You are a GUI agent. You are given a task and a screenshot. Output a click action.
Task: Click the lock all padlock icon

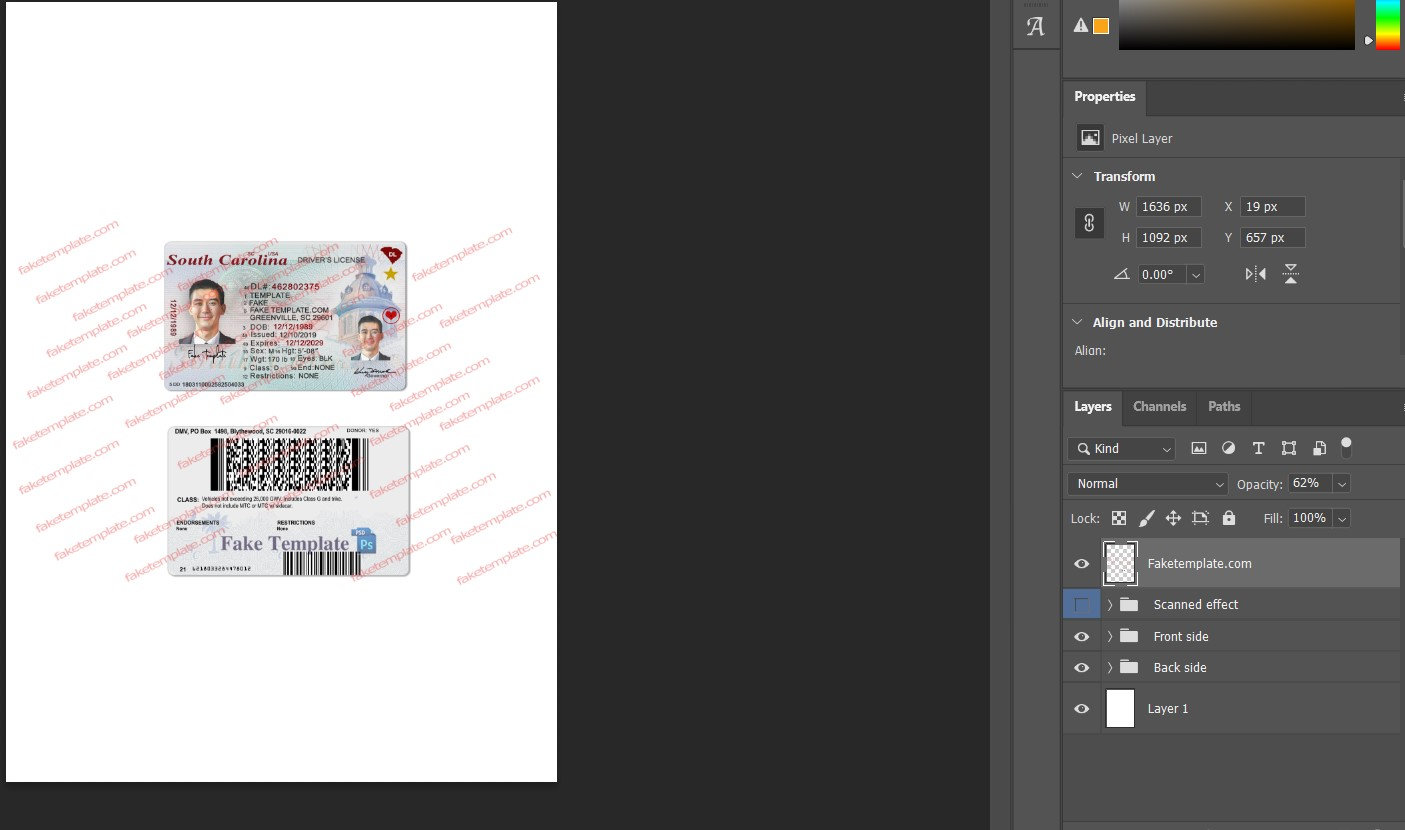tap(1229, 518)
